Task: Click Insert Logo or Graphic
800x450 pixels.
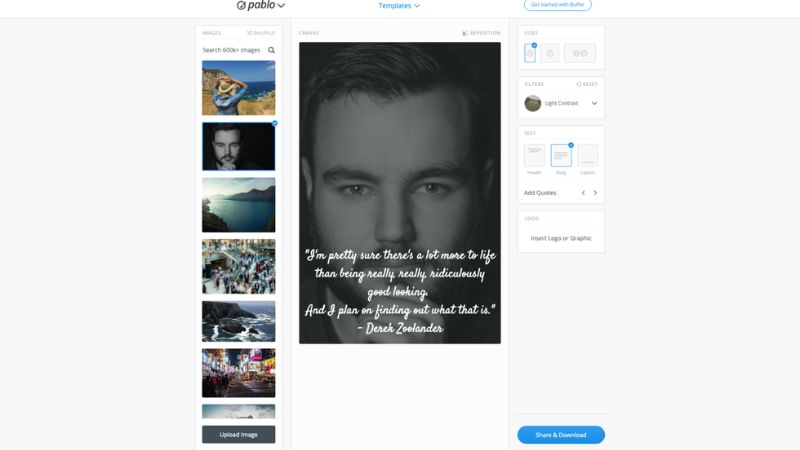Action: 561,238
